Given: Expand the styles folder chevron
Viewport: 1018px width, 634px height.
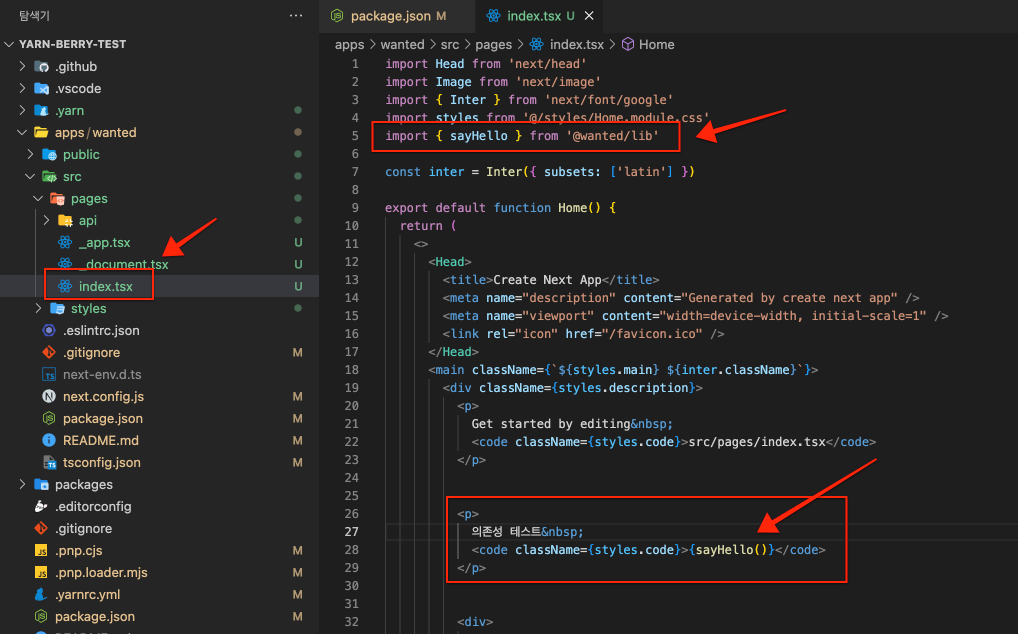Looking at the screenshot, I should (x=38, y=308).
